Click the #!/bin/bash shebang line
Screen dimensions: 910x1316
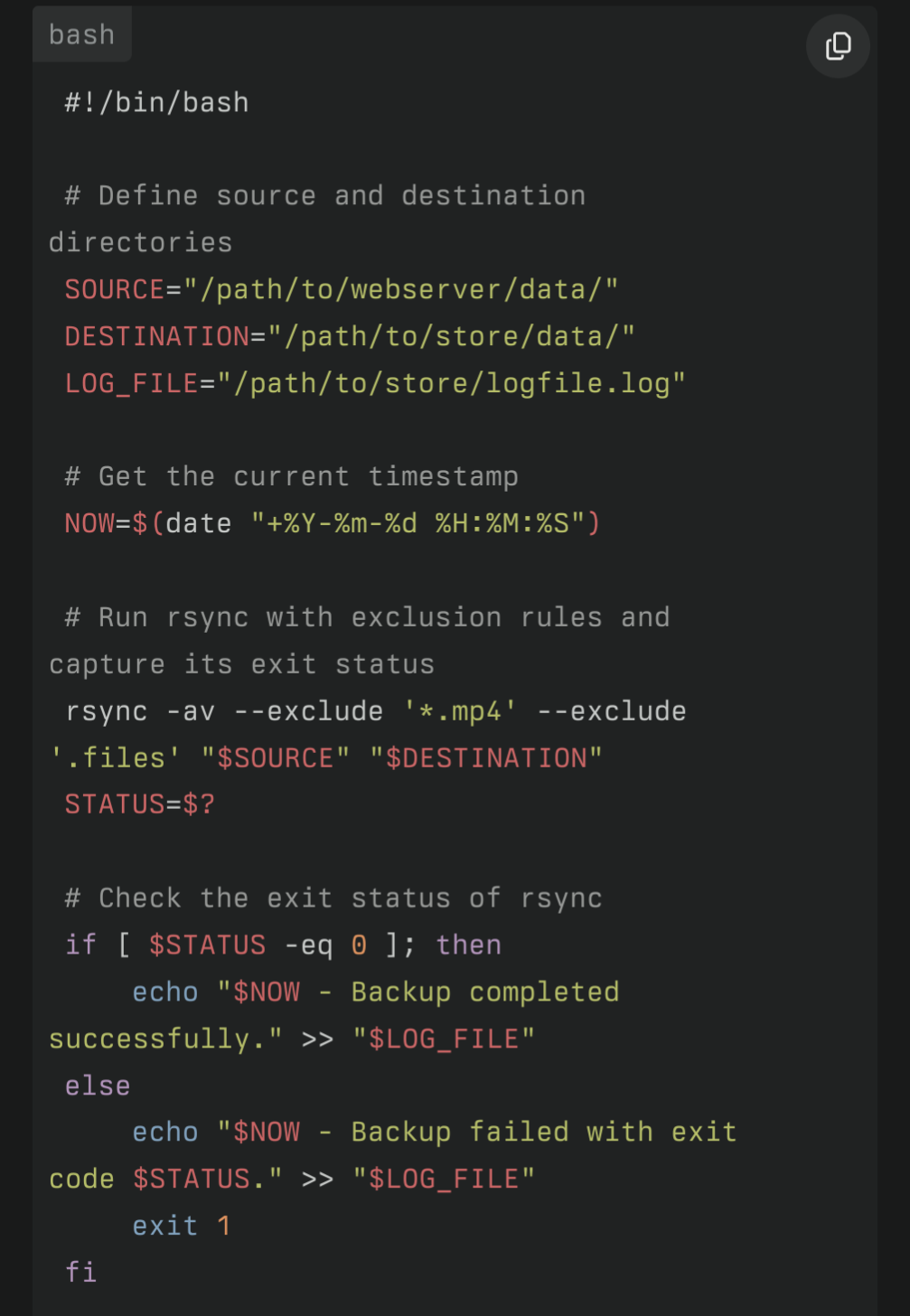tap(156, 102)
